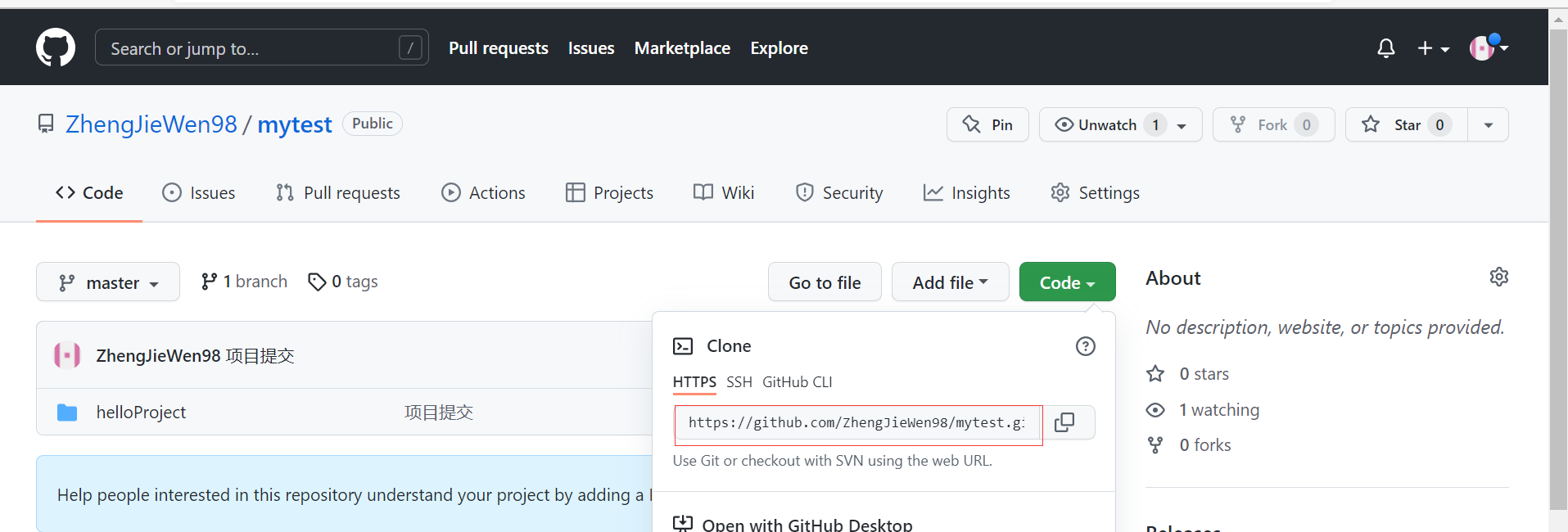Switch to the SSH clone tab

[739, 382]
